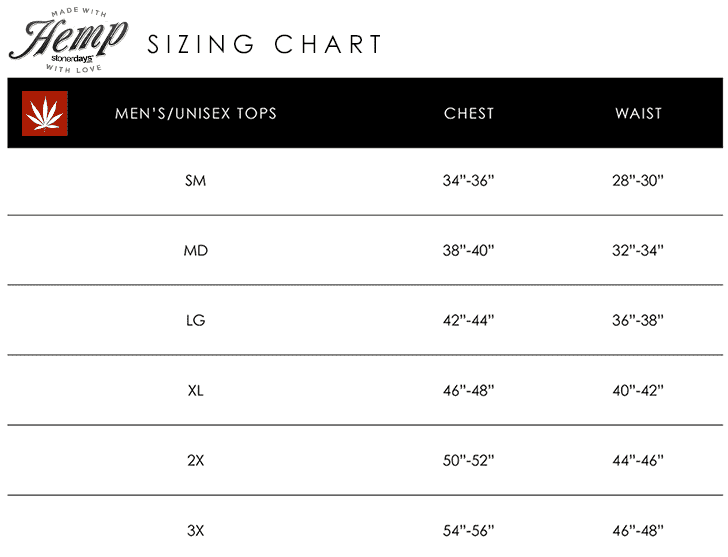
Task: Click the SIZING CHART title
Action: tap(265, 45)
